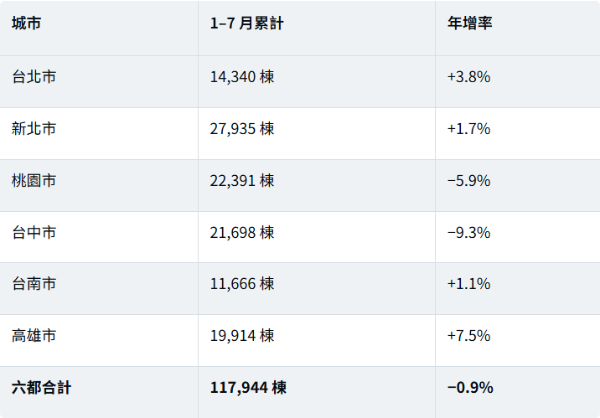The image size is (600, 418).
Task: Click the −5.9% growth cell
Action: click(469, 181)
